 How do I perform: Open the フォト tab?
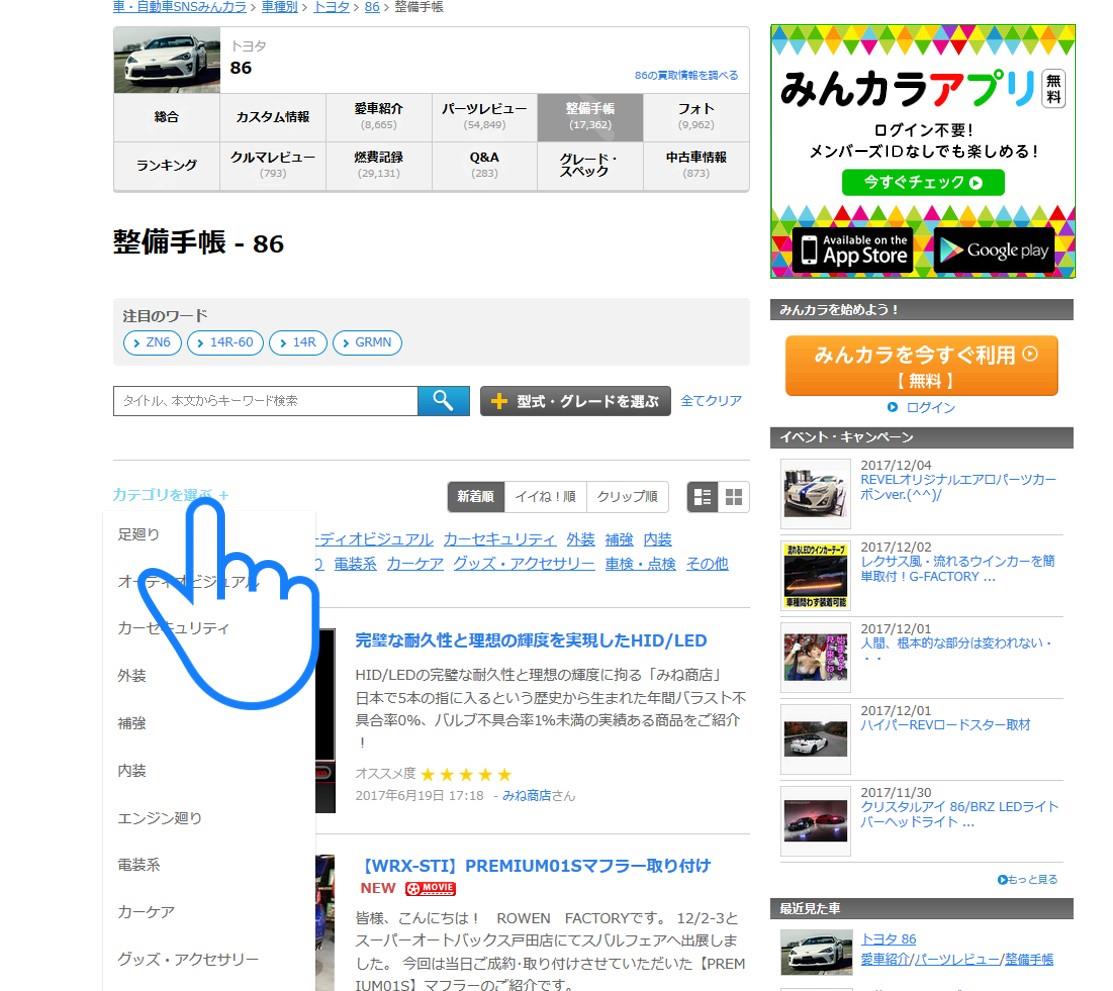[x=696, y=117]
